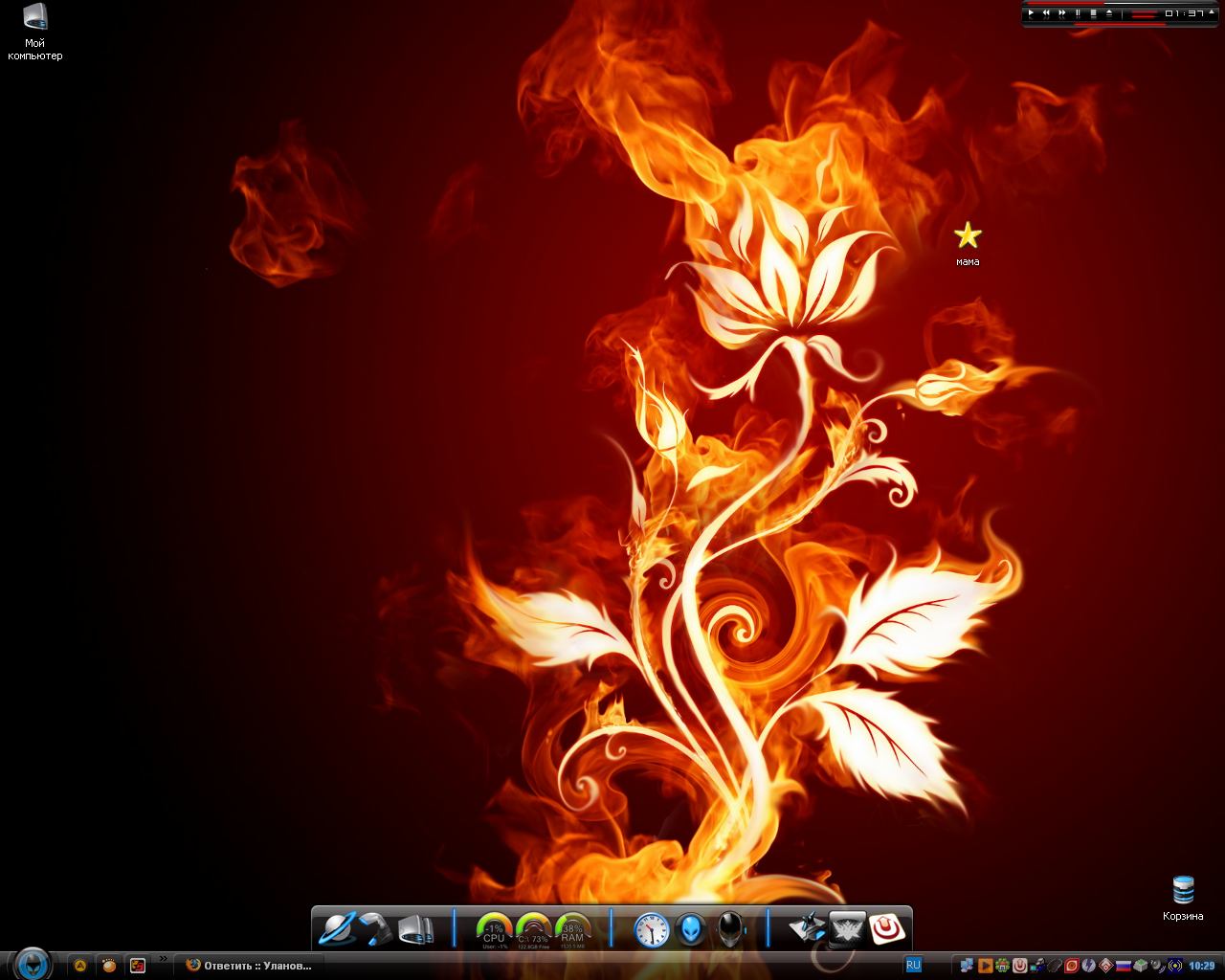1225x980 pixels.
Task: Open the RU language selector
Action: 913,965
